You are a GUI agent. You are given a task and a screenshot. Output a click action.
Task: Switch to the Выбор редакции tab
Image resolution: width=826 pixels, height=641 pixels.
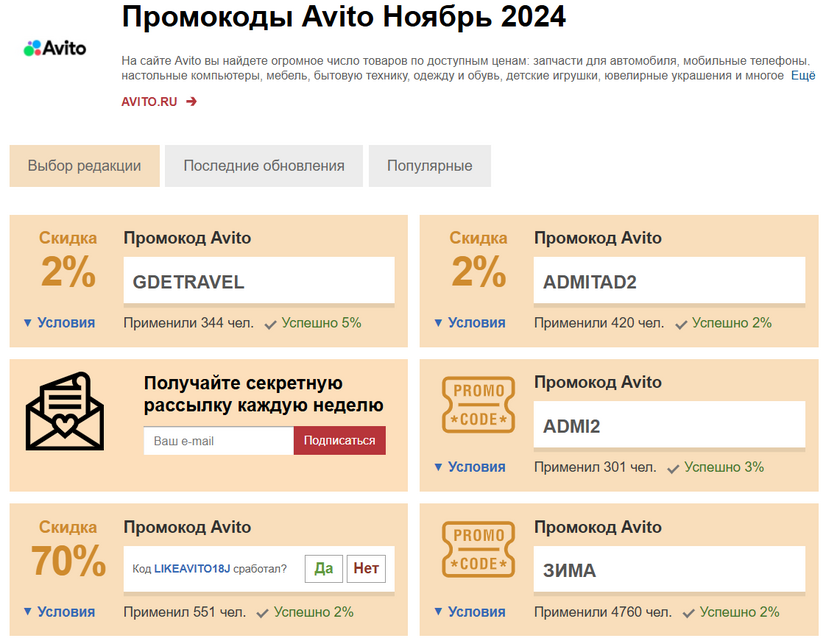coord(84,166)
